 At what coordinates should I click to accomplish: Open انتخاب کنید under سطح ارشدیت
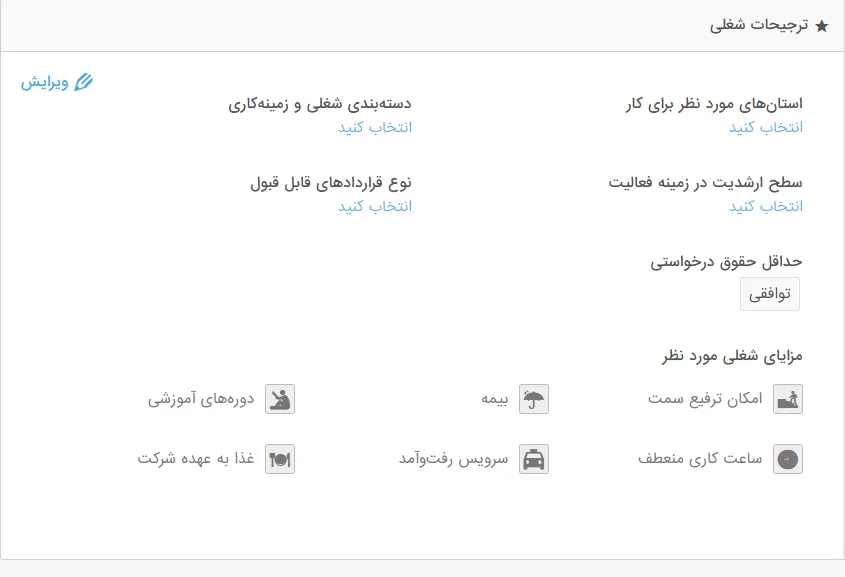tap(765, 206)
